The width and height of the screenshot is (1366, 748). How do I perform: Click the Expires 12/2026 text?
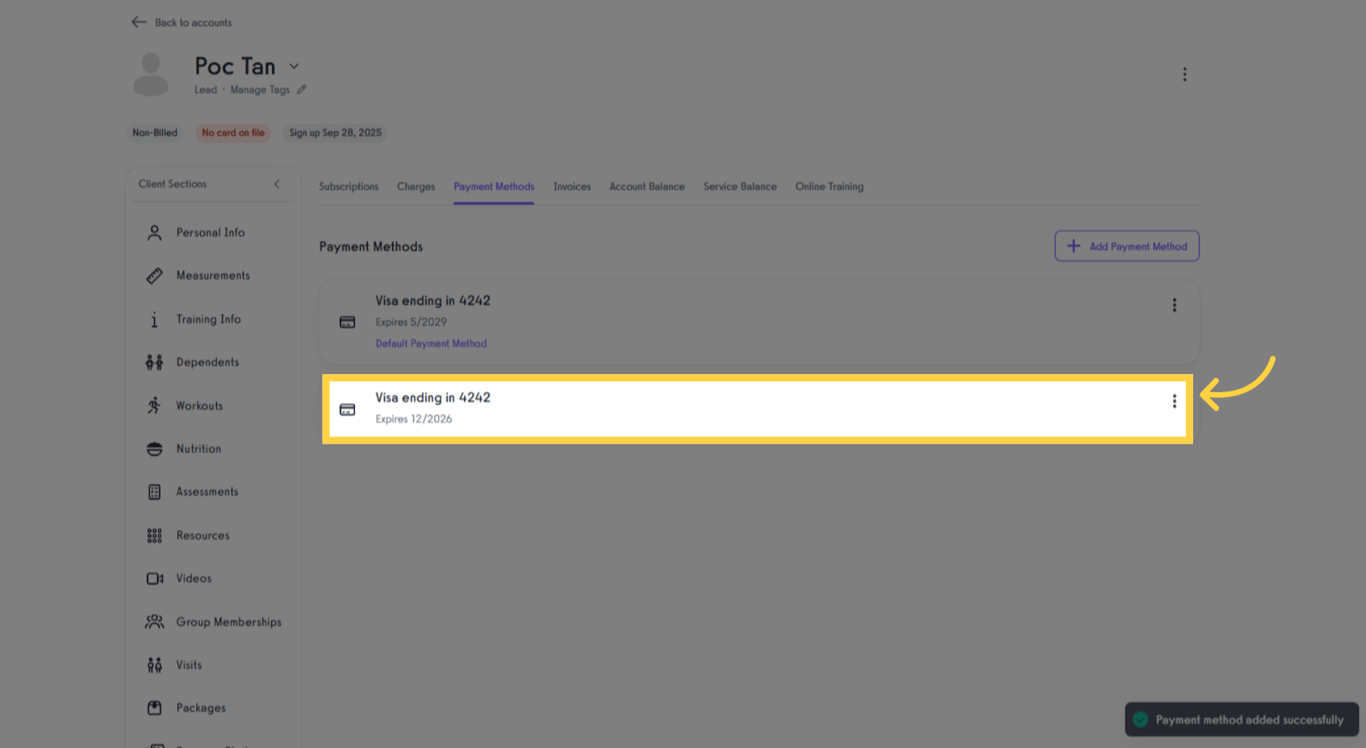414,419
